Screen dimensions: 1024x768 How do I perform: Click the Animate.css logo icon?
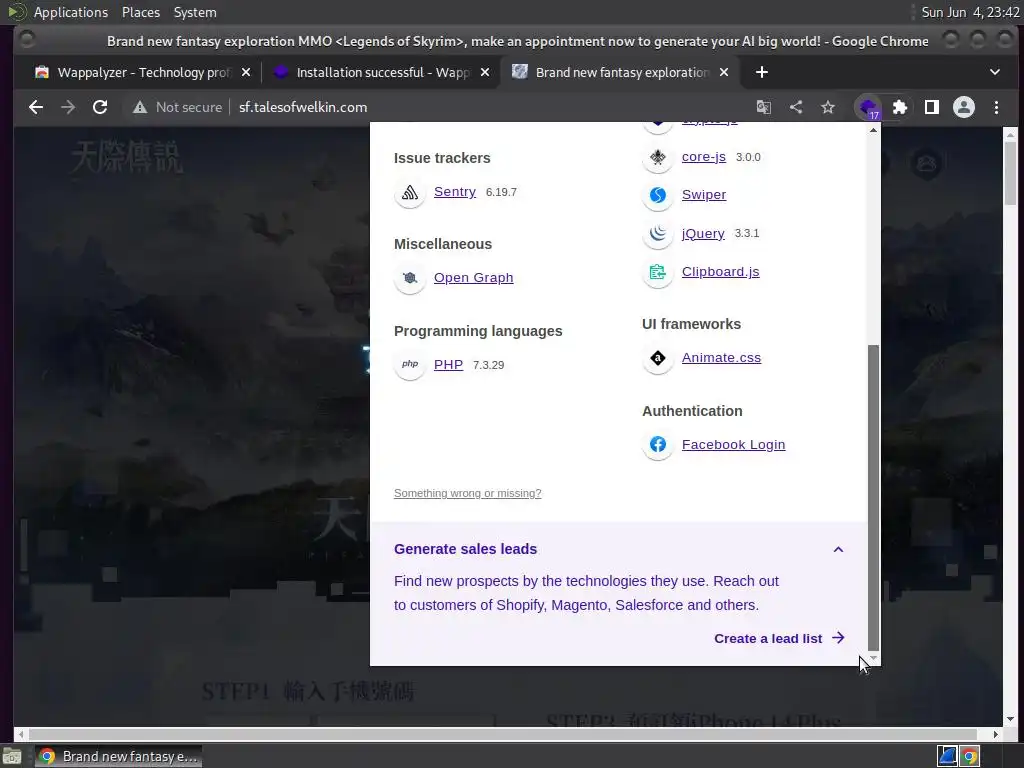(658, 358)
